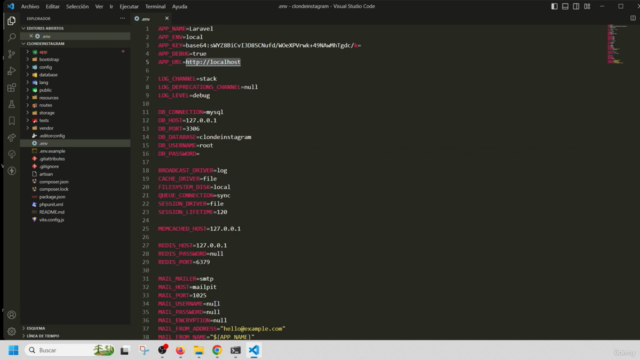Close the .env editor tab
Screen dimensions: 640x360
(167, 18)
